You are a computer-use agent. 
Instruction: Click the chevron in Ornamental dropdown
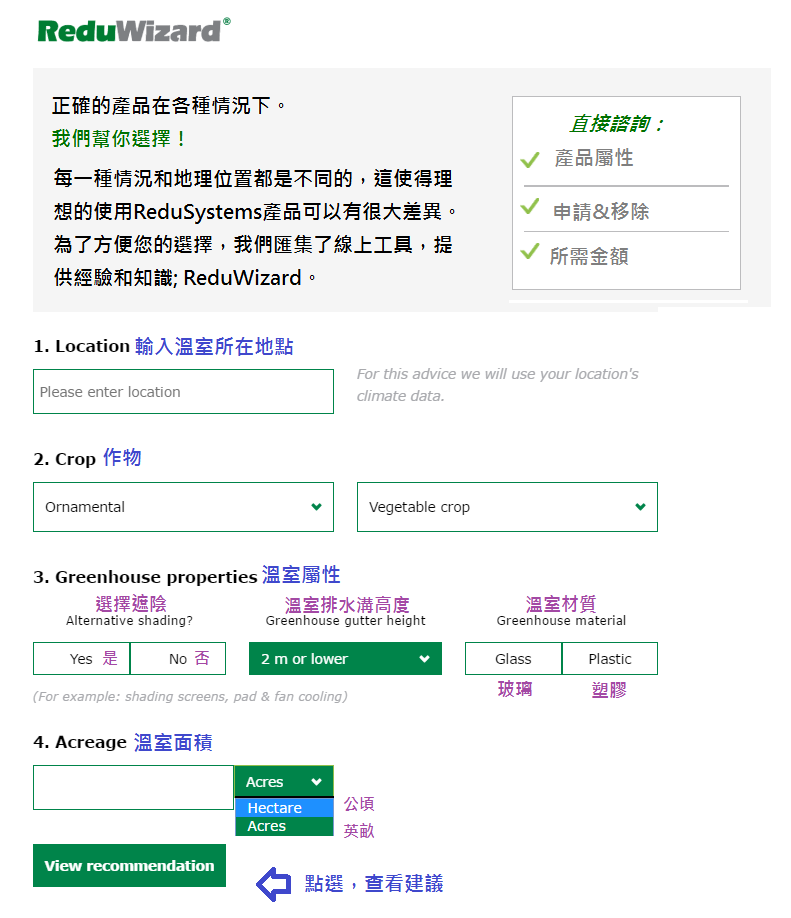tap(317, 507)
